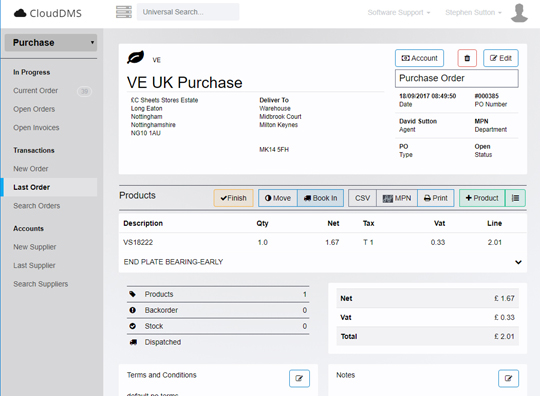
Task: Click the MK14 5FH postcode
Action: pyautogui.click(x=274, y=149)
